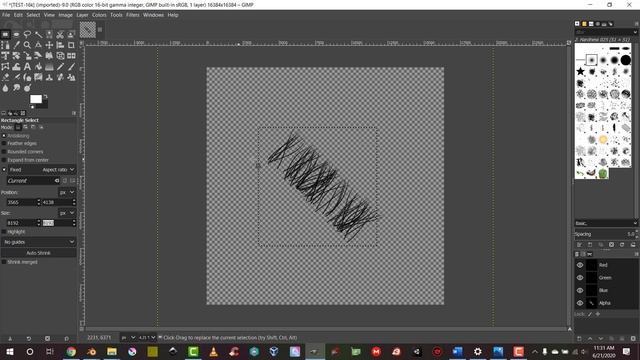Open the status bar zoom ratio dropdown
This screenshot has height=360, width=640.
pyautogui.click(x=147, y=338)
